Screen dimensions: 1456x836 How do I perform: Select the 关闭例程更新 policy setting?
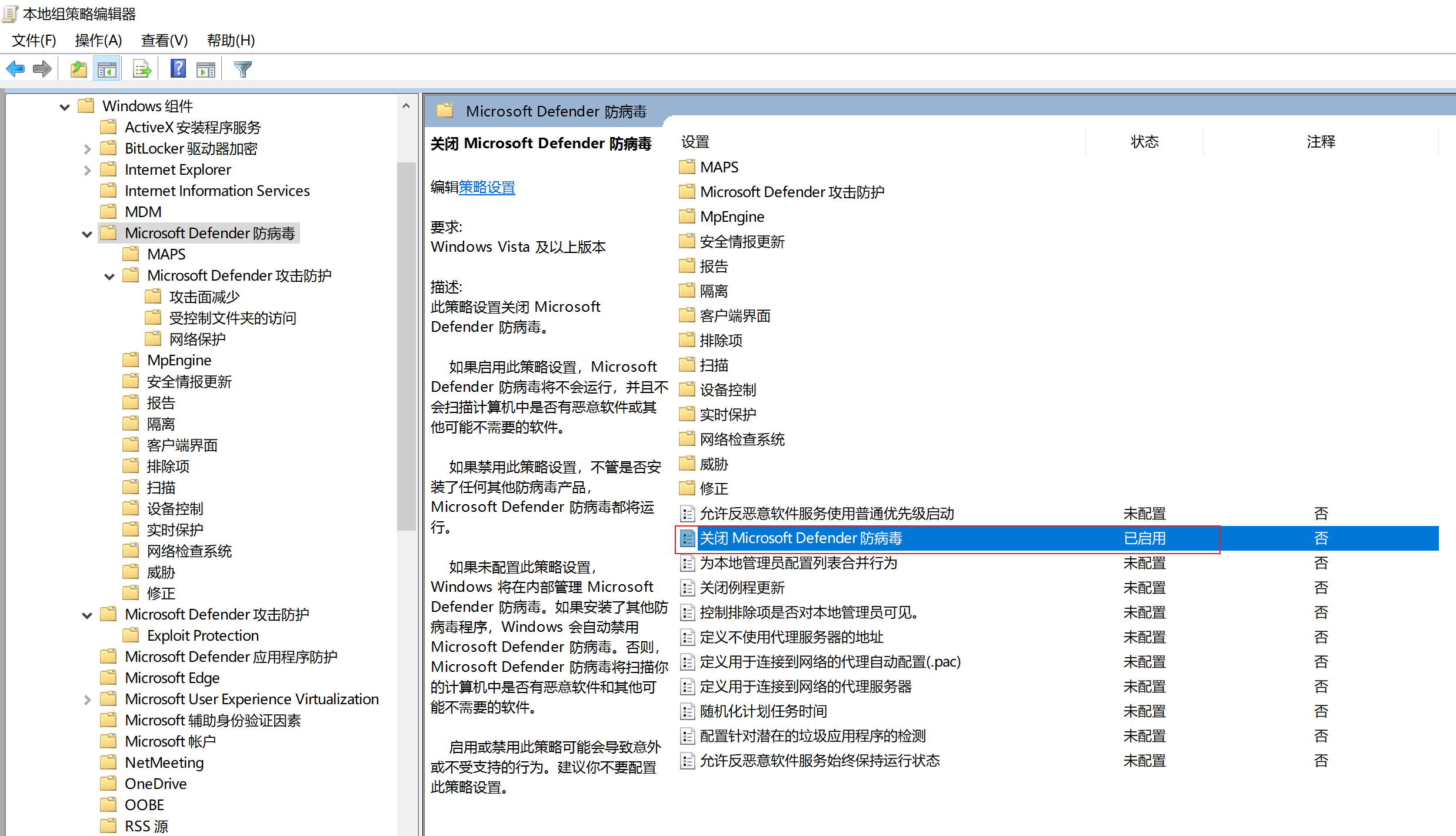click(x=742, y=588)
